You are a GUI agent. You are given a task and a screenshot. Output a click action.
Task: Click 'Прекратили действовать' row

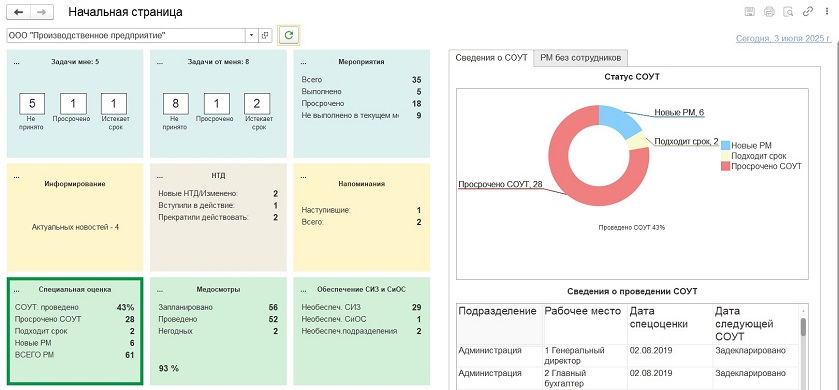pos(218,217)
